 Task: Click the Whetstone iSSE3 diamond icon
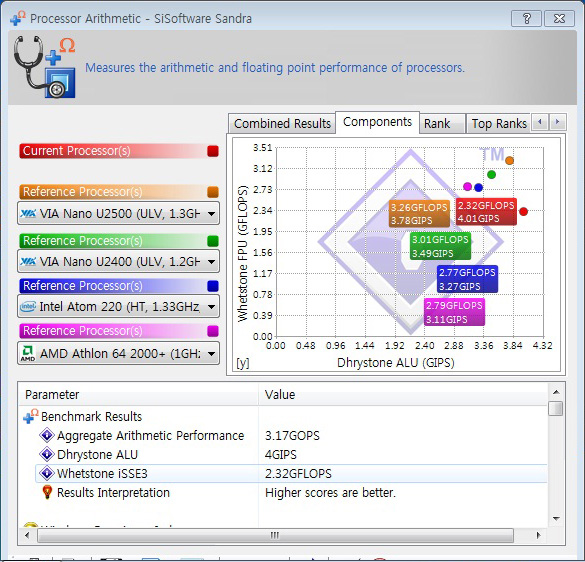47,473
